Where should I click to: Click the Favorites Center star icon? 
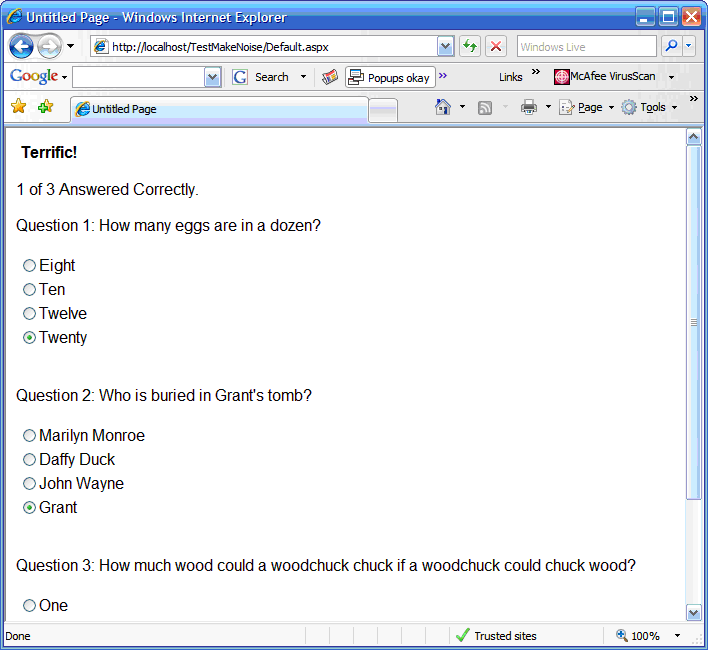point(19,107)
